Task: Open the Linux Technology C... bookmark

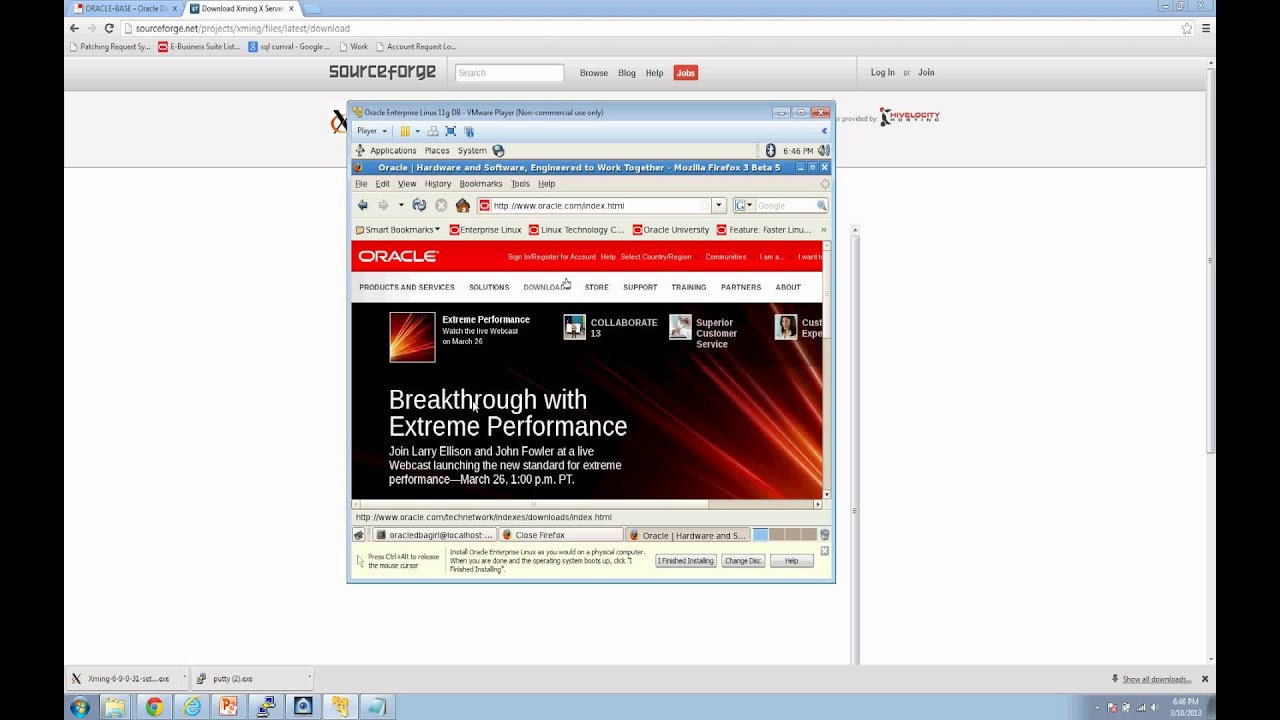Action: pyautogui.click(x=576, y=230)
